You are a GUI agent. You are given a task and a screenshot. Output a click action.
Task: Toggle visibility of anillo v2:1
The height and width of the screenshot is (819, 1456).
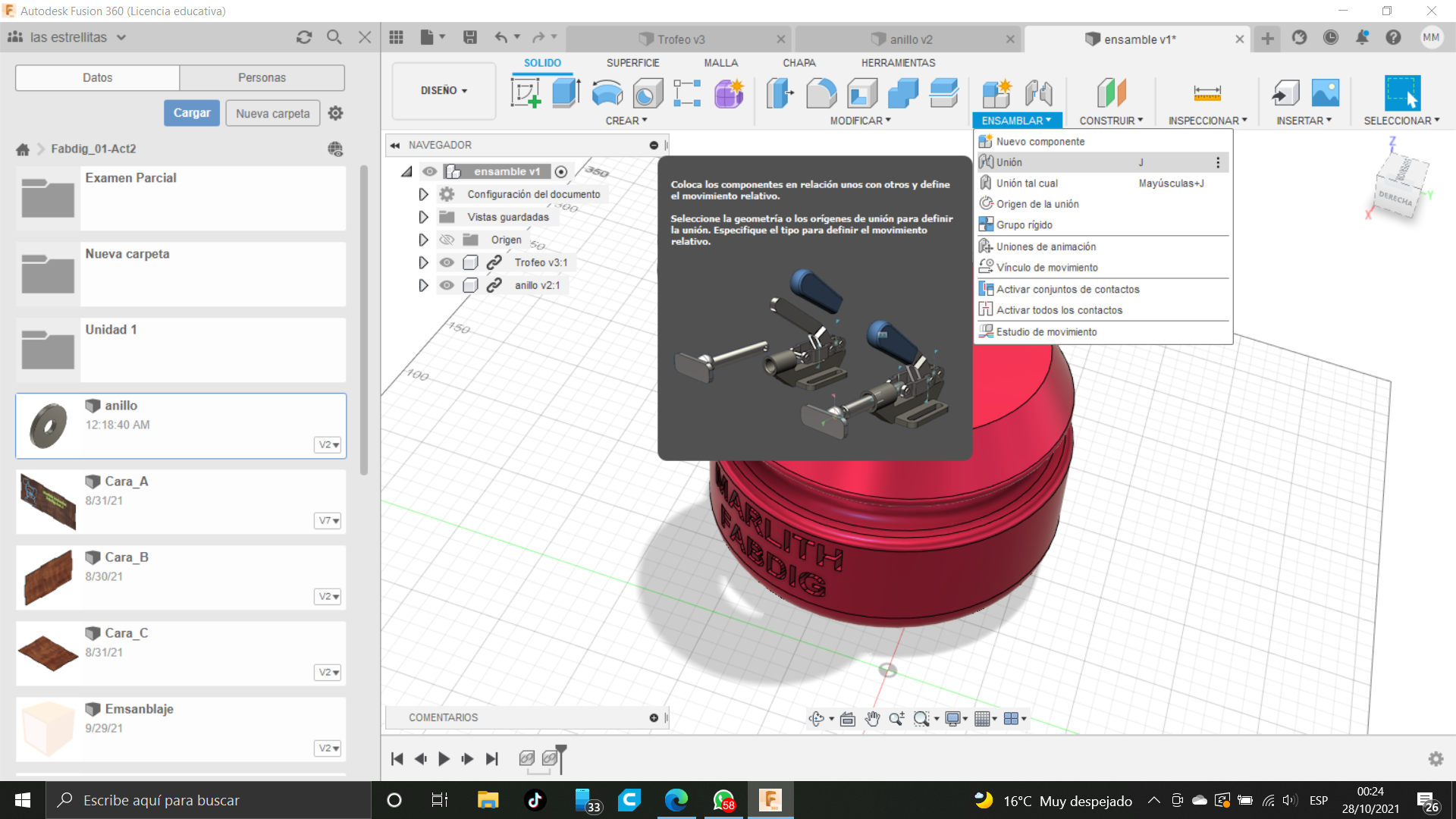(x=447, y=285)
